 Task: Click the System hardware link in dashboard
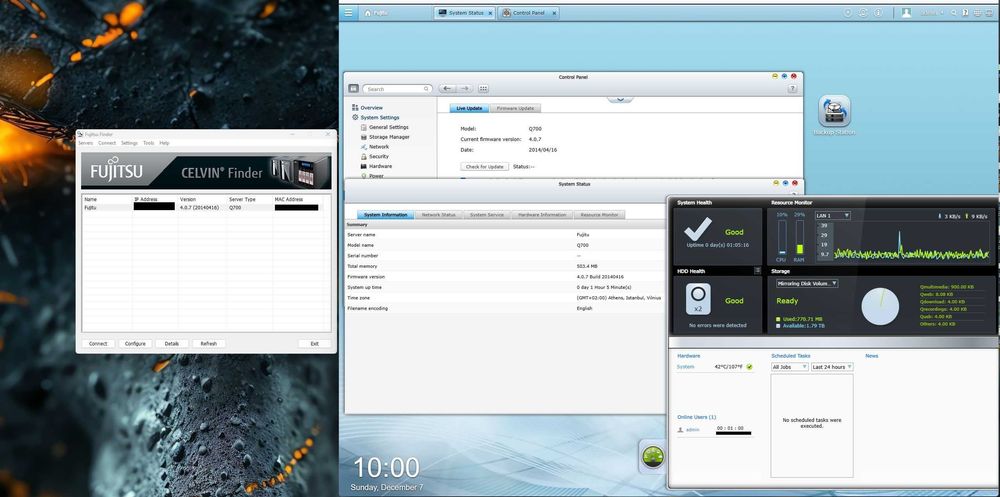[686, 367]
